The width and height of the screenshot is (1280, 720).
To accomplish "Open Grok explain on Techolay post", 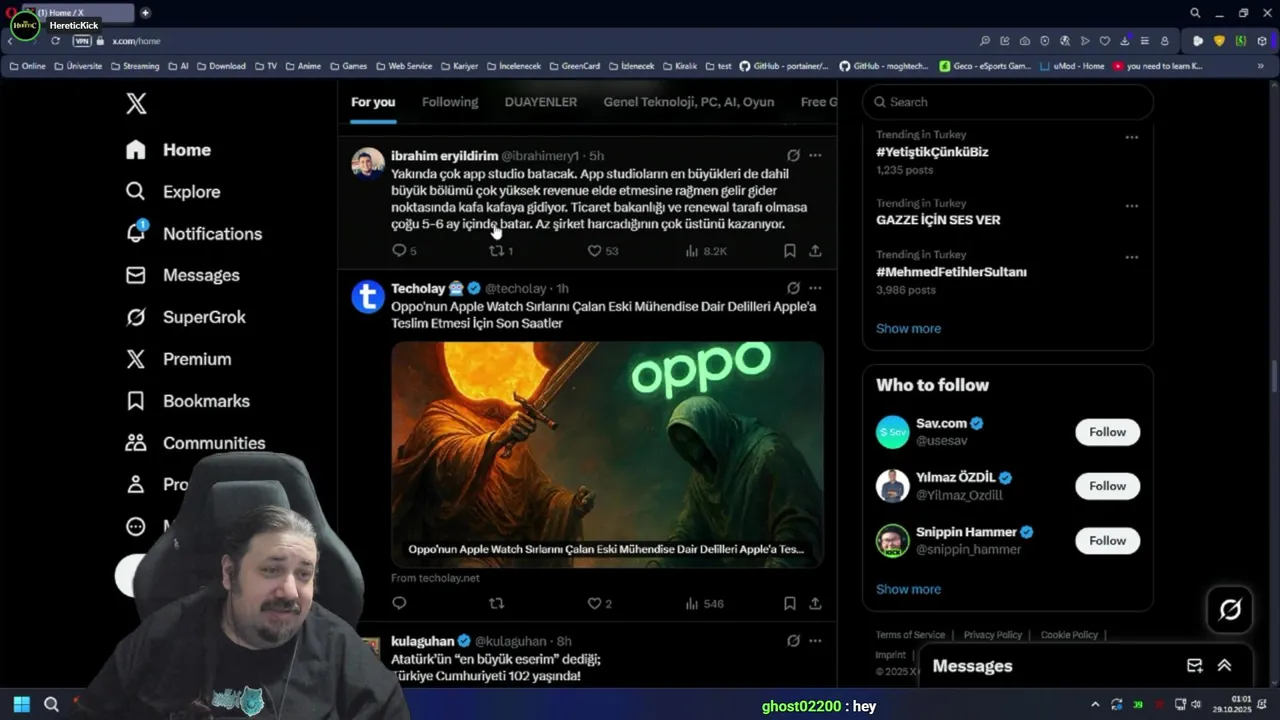I will (793, 288).
